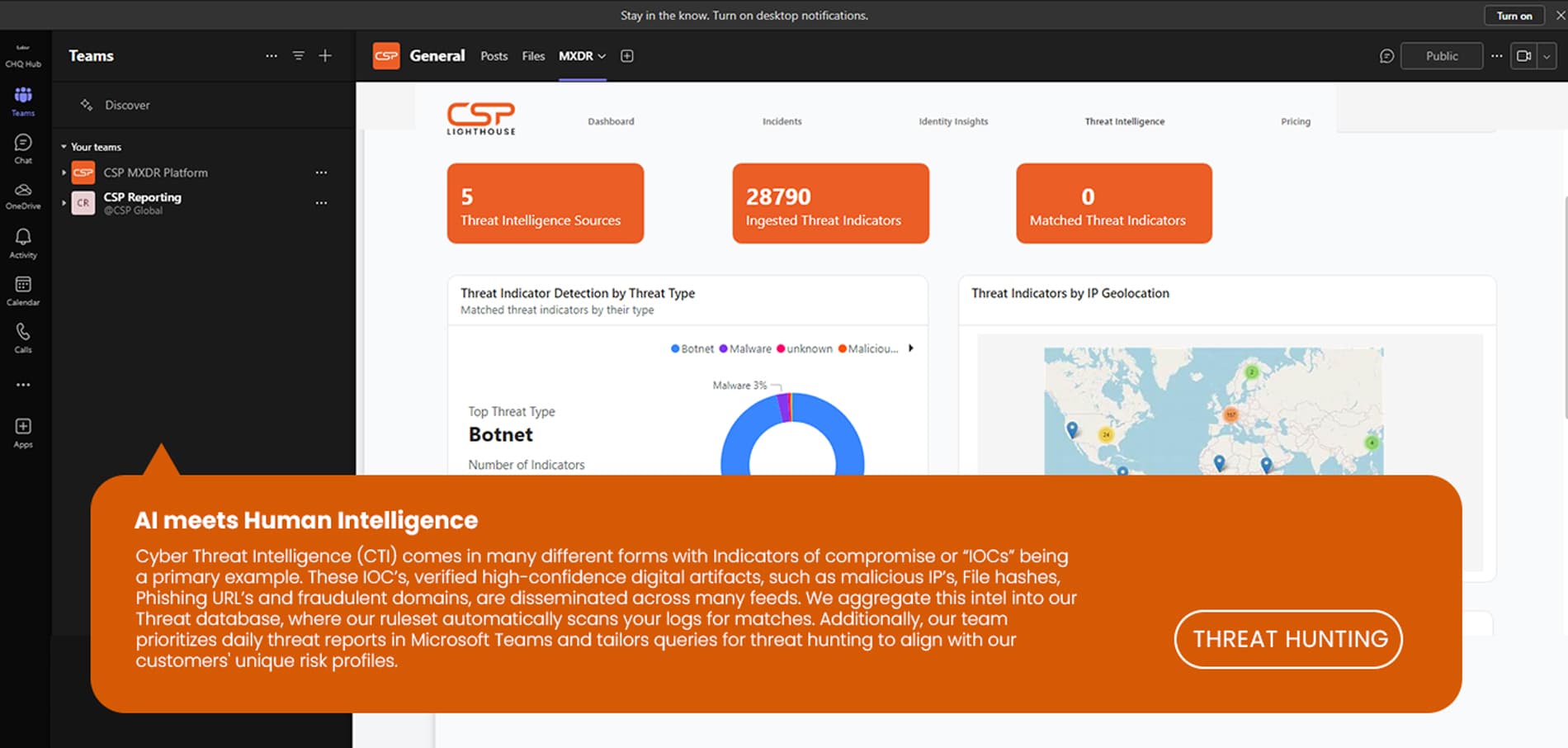Click the THREAT HUNTING button
This screenshot has height=748, width=1568.
tap(1288, 639)
